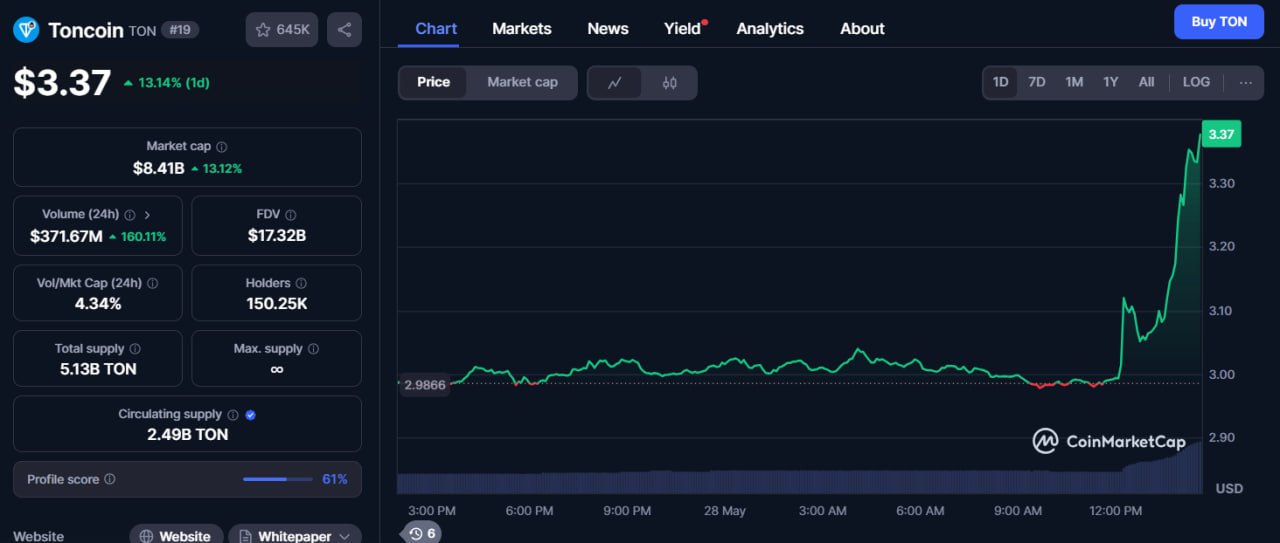Click the verified badge next to Circulating supply
The height and width of the screenshot is (543, 1280).
pos(250,414)
